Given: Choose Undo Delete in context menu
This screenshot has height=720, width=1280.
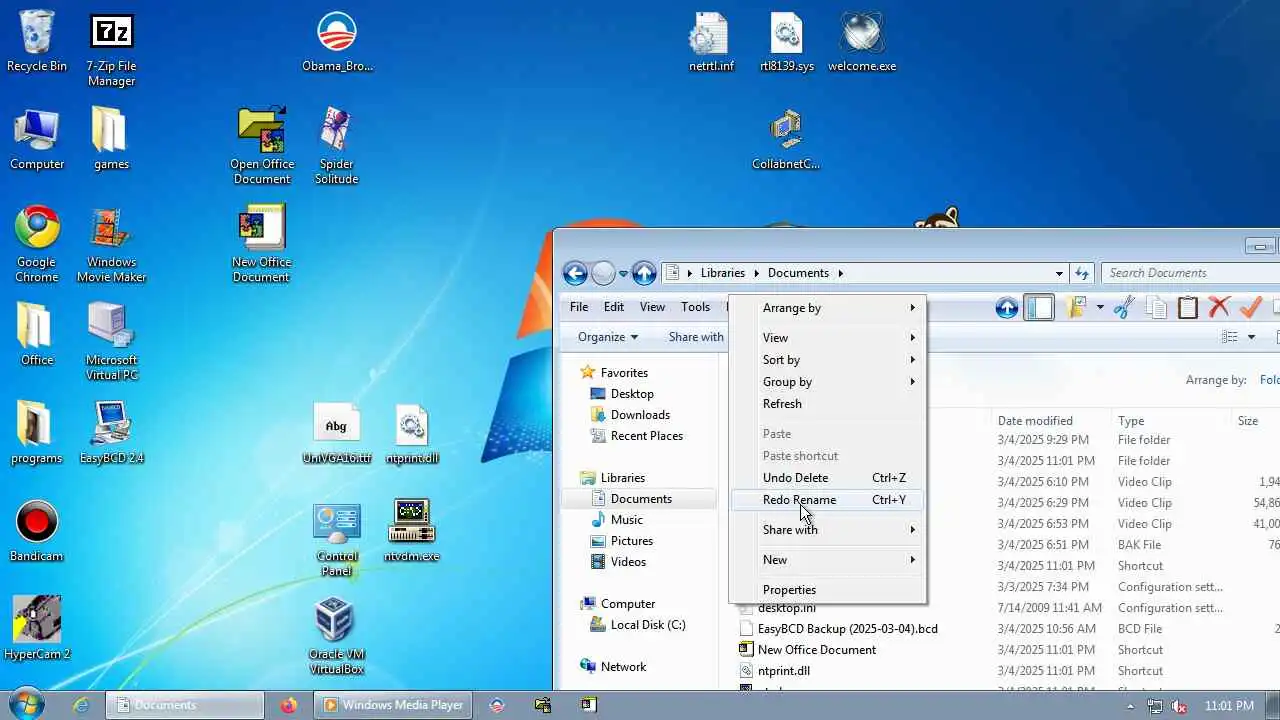Looking at the screenshot, I should pyautogui.click(x=828, y=478).
